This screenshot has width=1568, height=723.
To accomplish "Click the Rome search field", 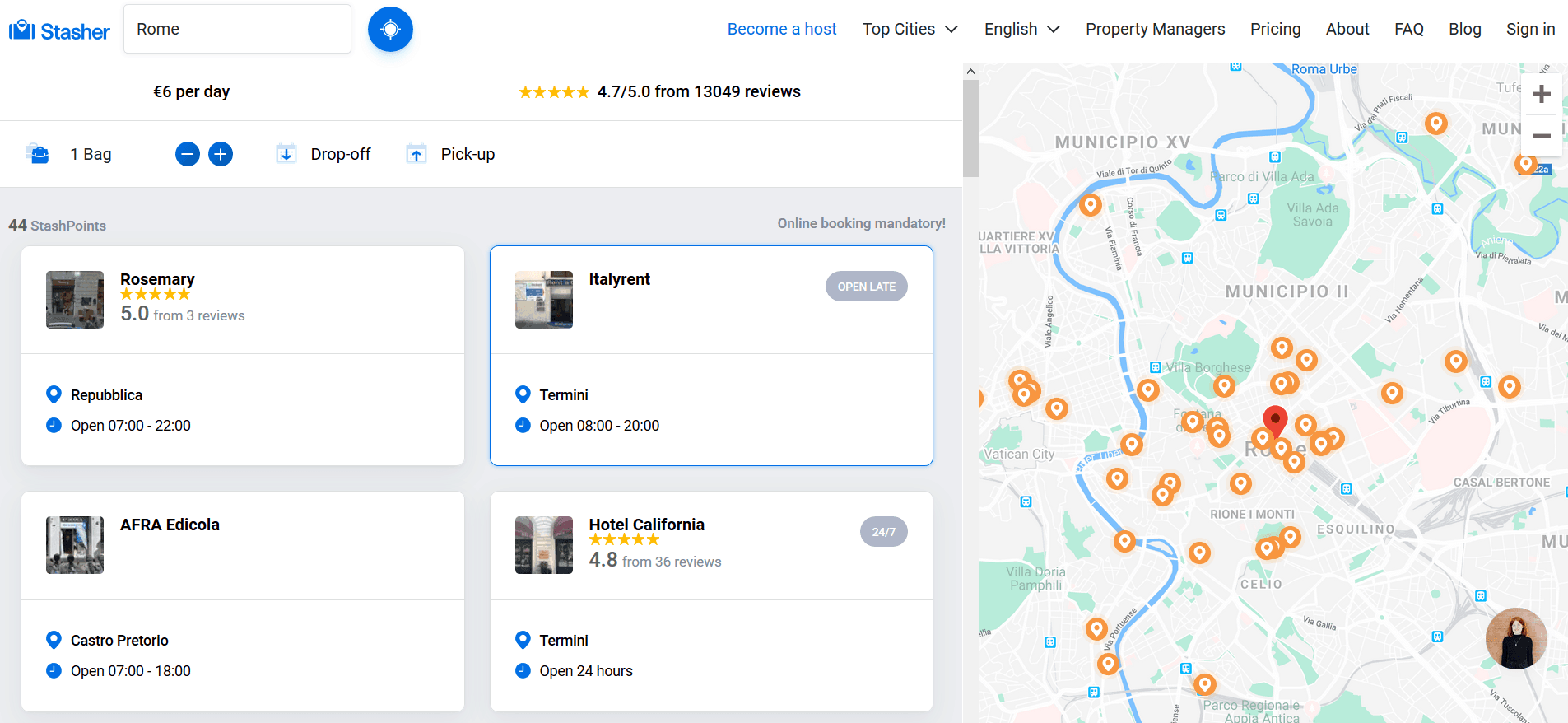I will point(237,29).
